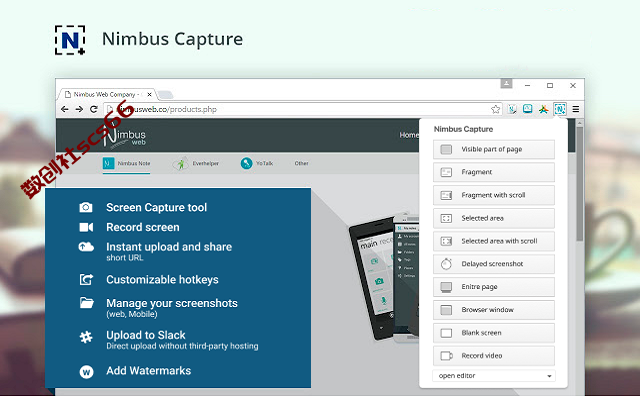Click 'Screen Capture tool' text

point(157,207)
